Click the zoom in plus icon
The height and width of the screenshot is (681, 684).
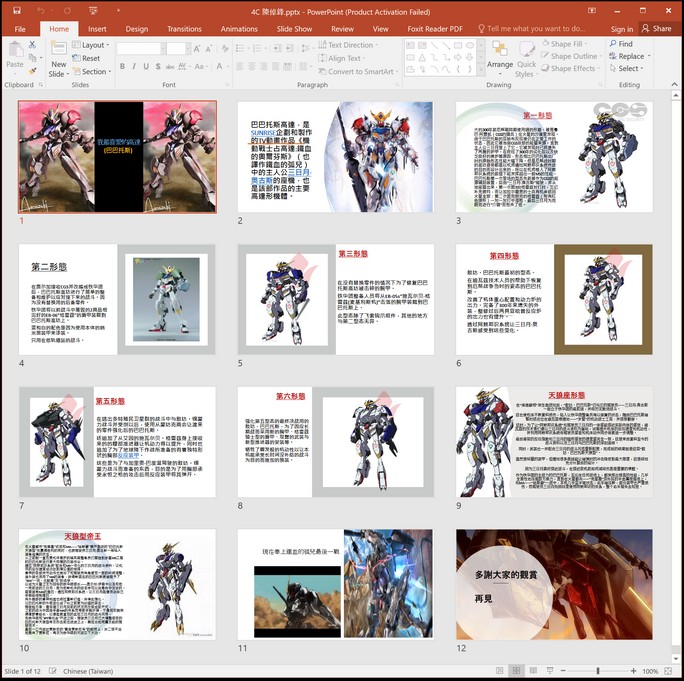click(x=633, y=671)
